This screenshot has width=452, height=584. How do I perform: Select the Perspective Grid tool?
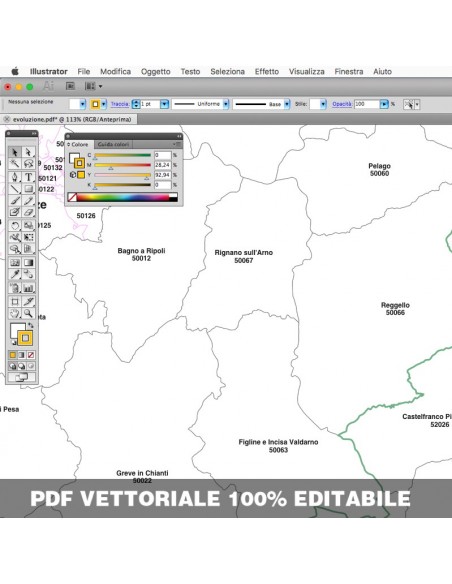pos(28,249)
